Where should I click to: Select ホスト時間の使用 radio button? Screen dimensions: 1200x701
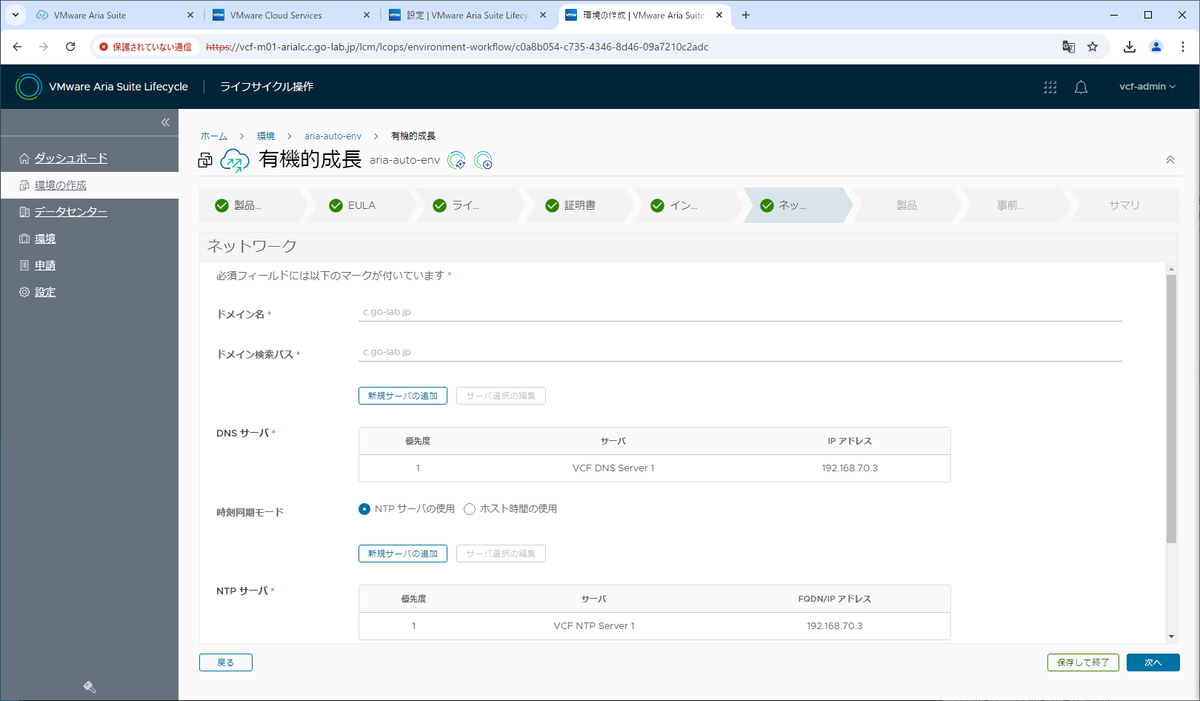point(469,509)
